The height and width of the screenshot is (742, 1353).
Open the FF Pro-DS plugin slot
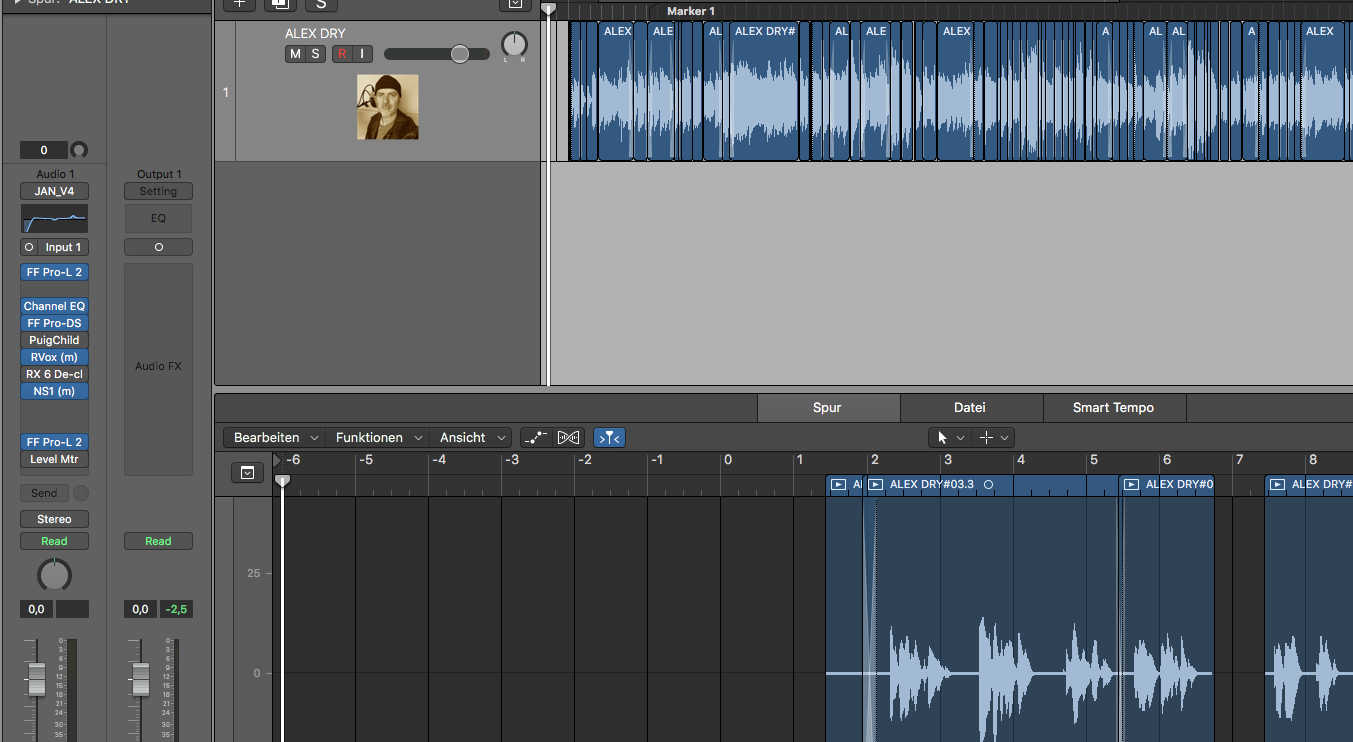[x=54, y=323]
